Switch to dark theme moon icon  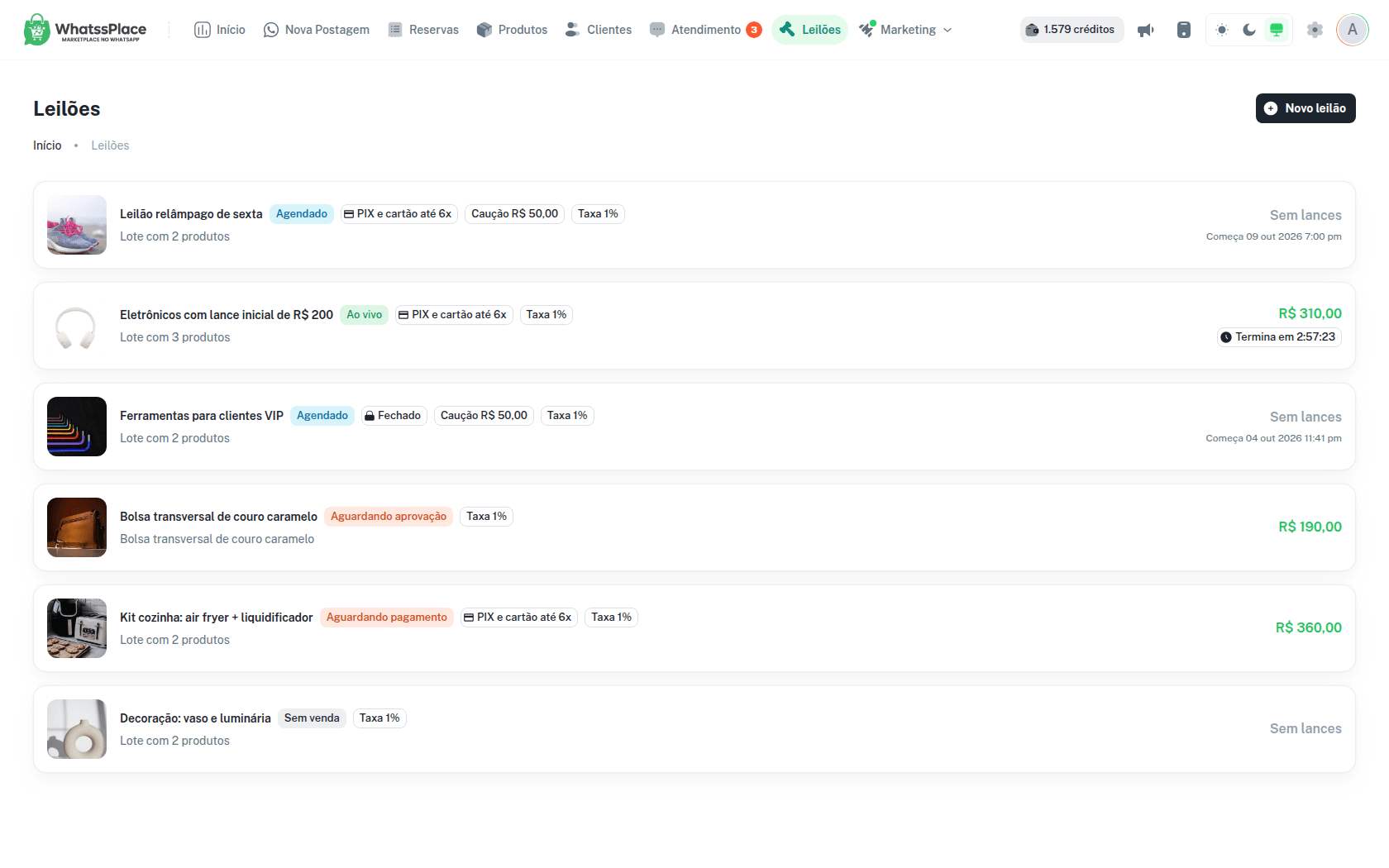pos(1249,30)
